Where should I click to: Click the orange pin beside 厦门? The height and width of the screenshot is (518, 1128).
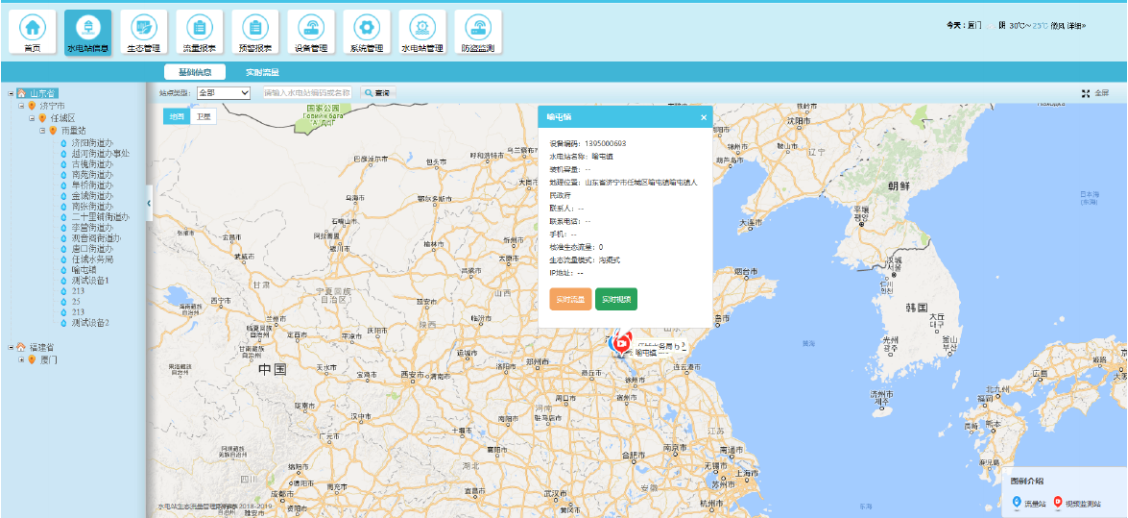[32, 360]
